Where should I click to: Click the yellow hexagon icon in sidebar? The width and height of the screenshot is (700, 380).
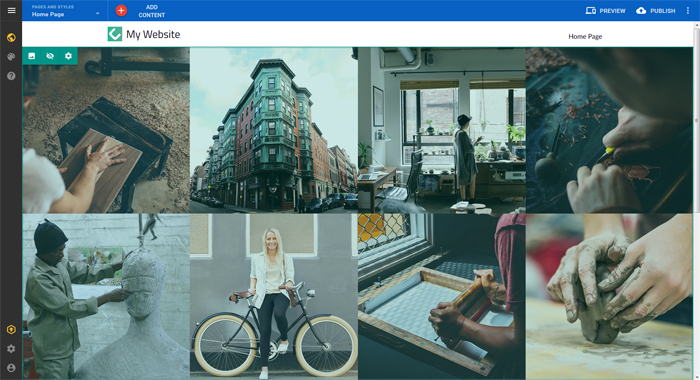coord(11,330)
